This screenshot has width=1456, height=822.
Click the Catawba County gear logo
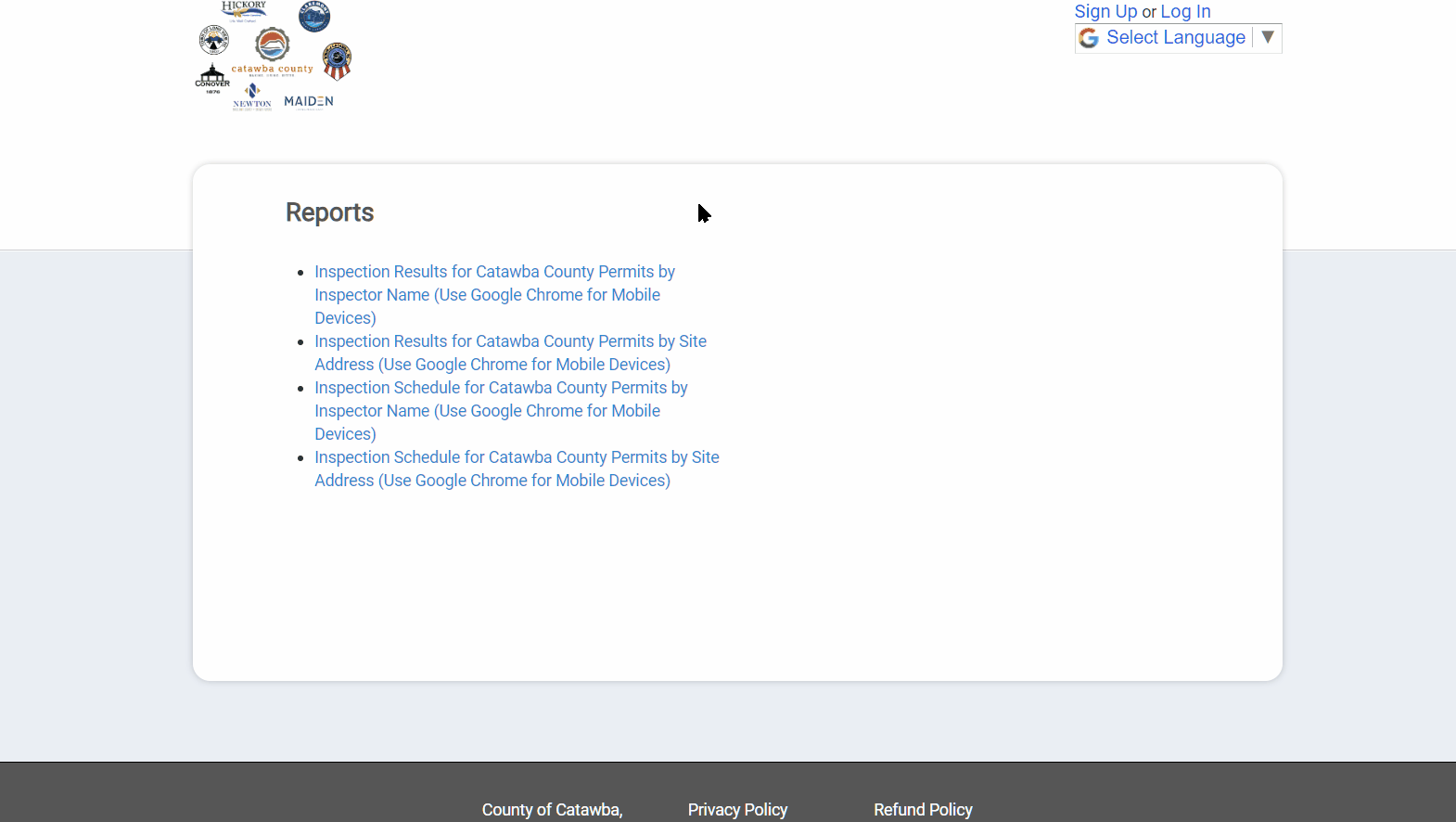[272, 45]
